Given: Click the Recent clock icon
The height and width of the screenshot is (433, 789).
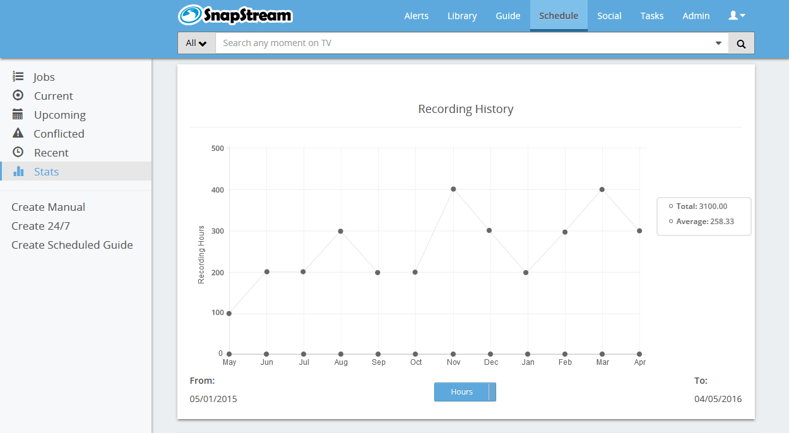Looking at the screenshot, I should (18, 153).
